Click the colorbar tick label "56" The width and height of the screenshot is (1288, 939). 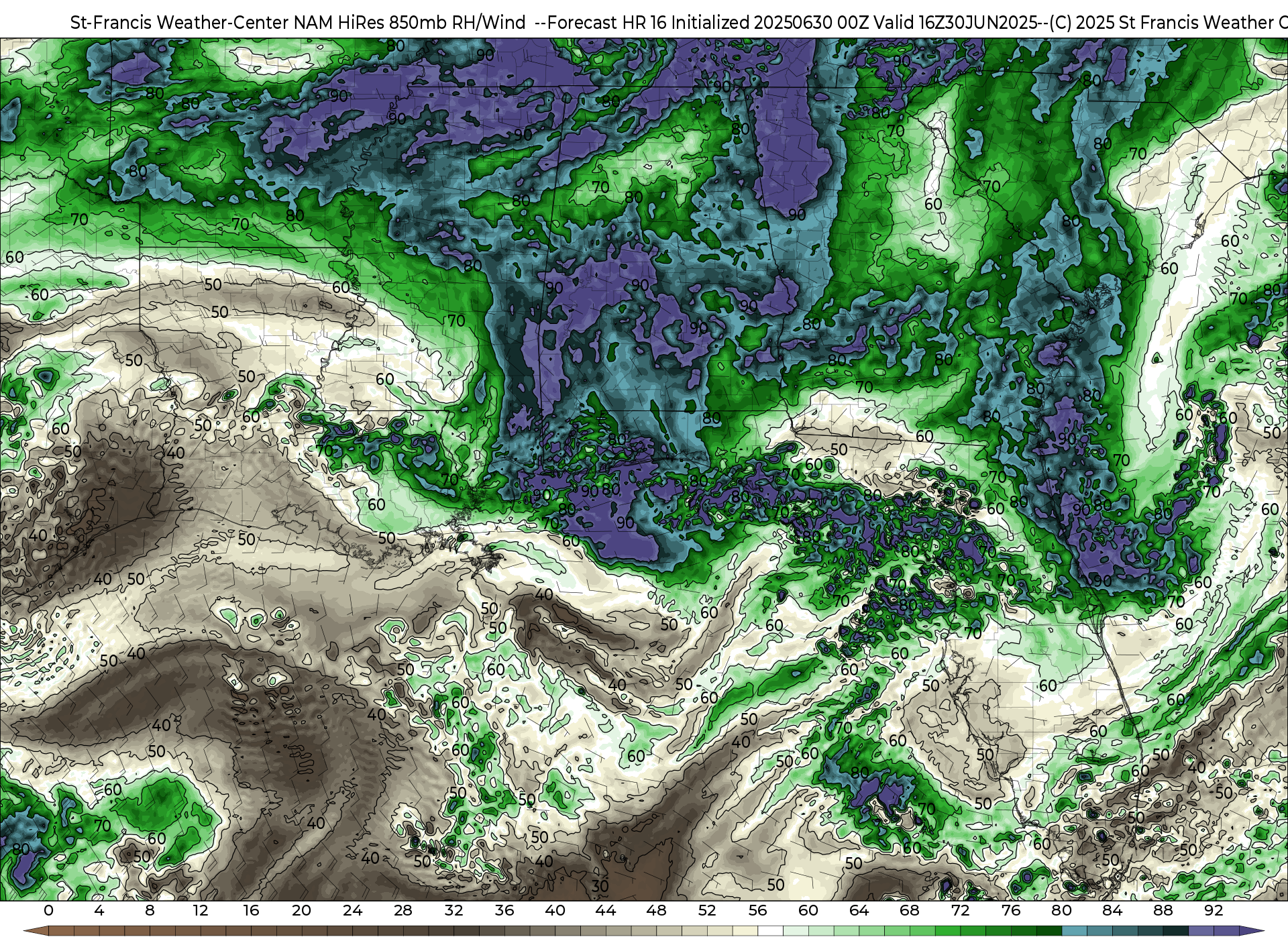758,910
